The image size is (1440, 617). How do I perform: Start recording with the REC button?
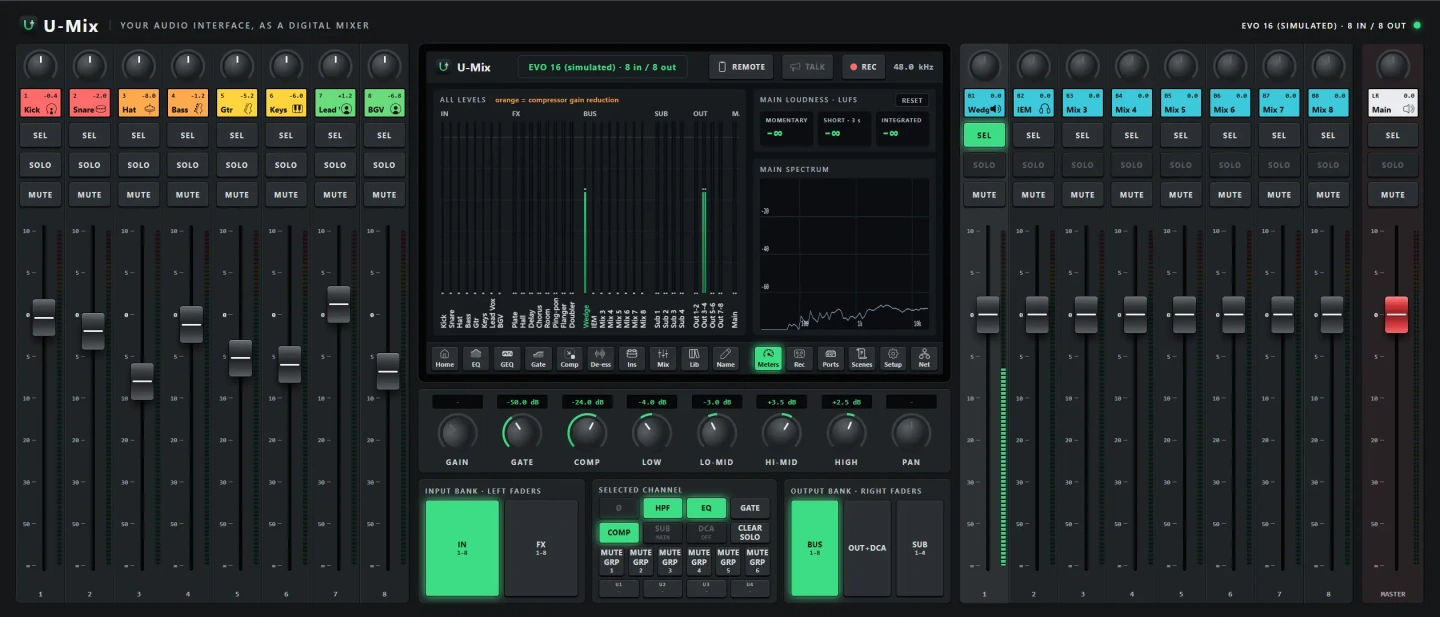[863, 67]
